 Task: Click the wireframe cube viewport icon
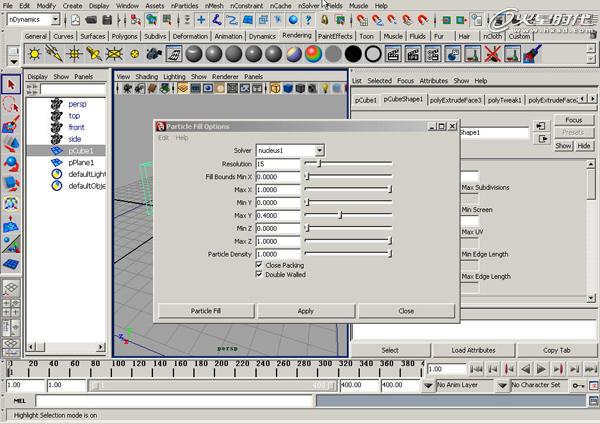[275, 88]
